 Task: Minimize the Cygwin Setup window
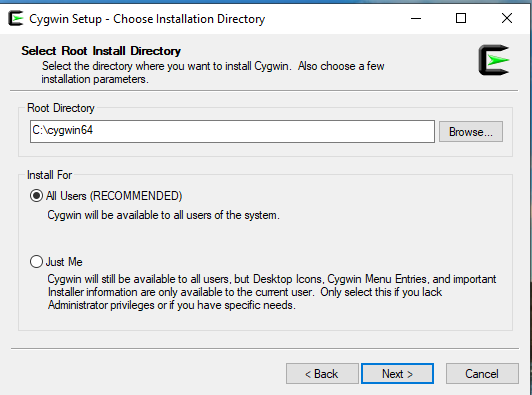click(x=416, y=18)
